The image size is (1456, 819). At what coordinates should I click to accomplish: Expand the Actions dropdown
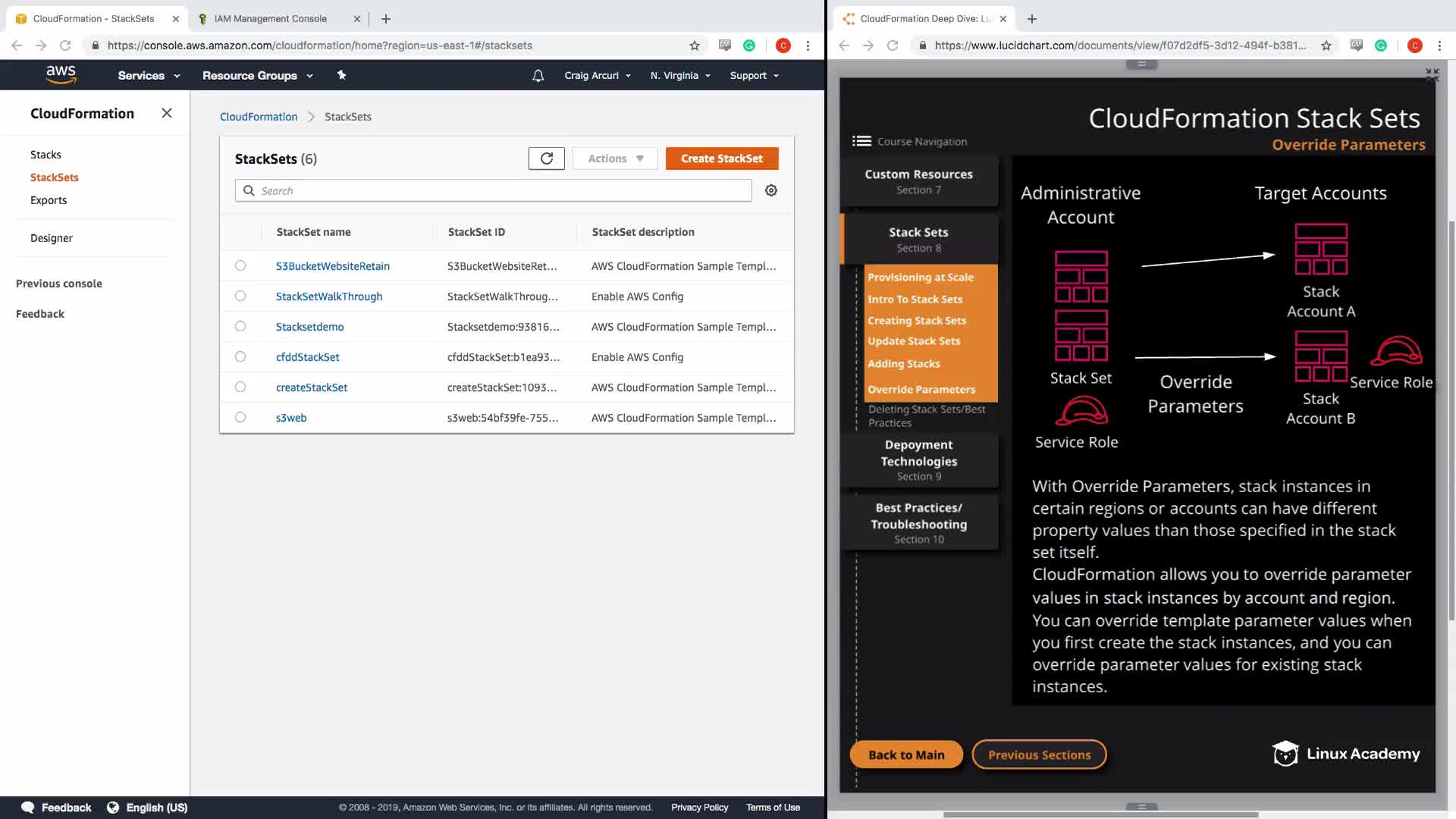(x=615, y=158)
